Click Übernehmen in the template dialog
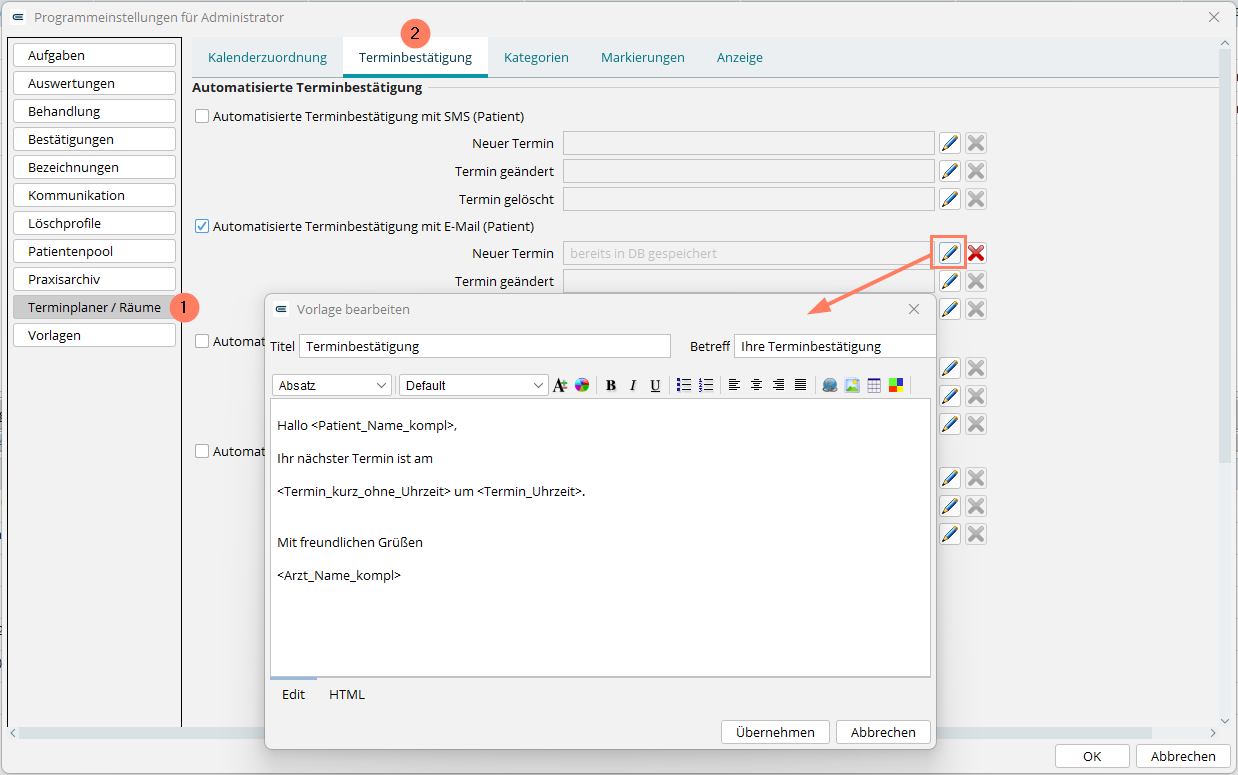Viewport: 1238px width, 775px height. (775, 732)
